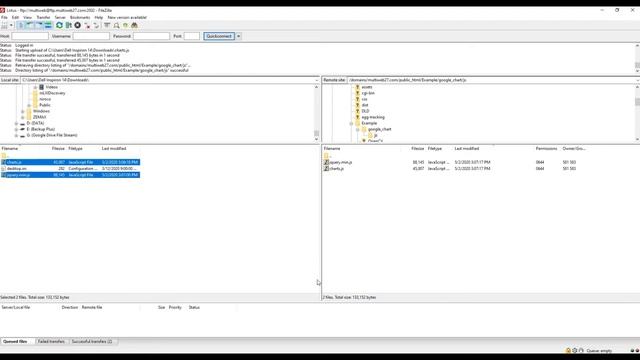Image resolution: width=640 pixels, height=360 pixels.
Task: Click the Quickconnect button
Action: 219,36
